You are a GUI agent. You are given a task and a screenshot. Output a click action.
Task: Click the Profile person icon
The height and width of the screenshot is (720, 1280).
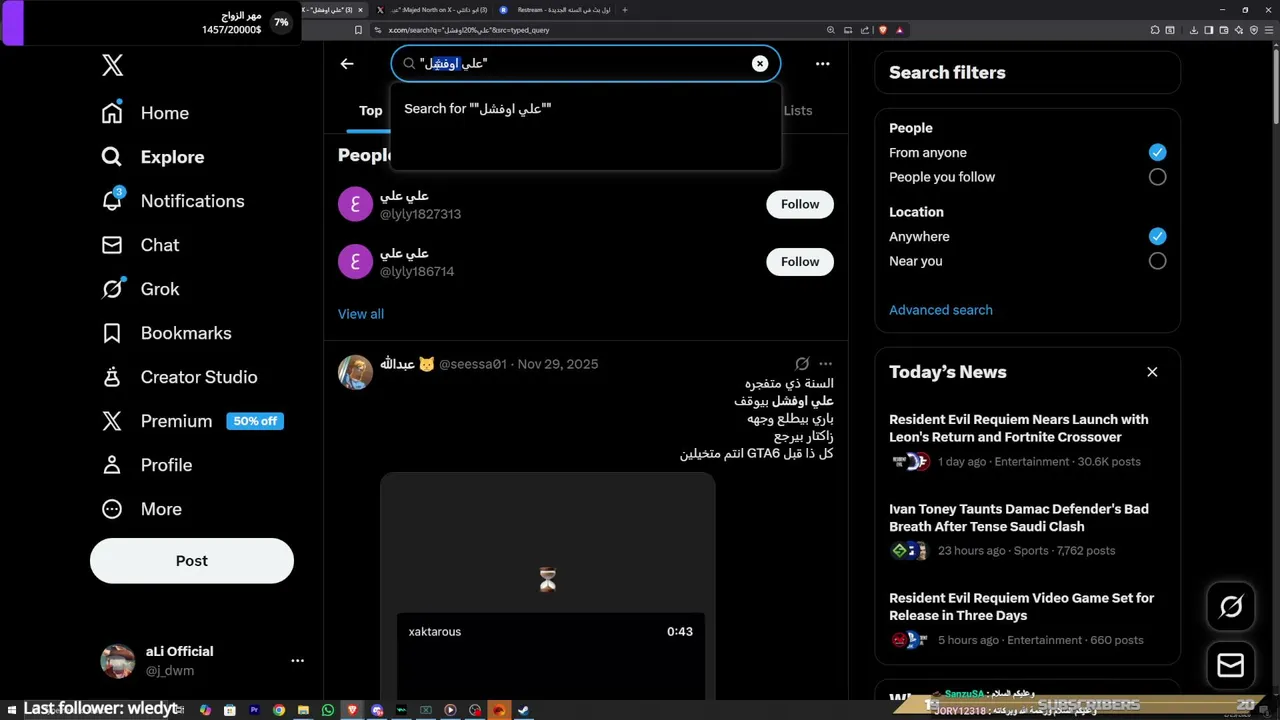coord(112,465)
